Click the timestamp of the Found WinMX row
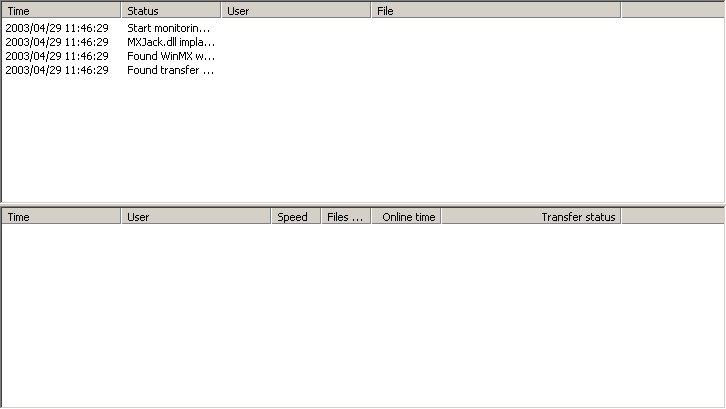 (x=57, y=56)
